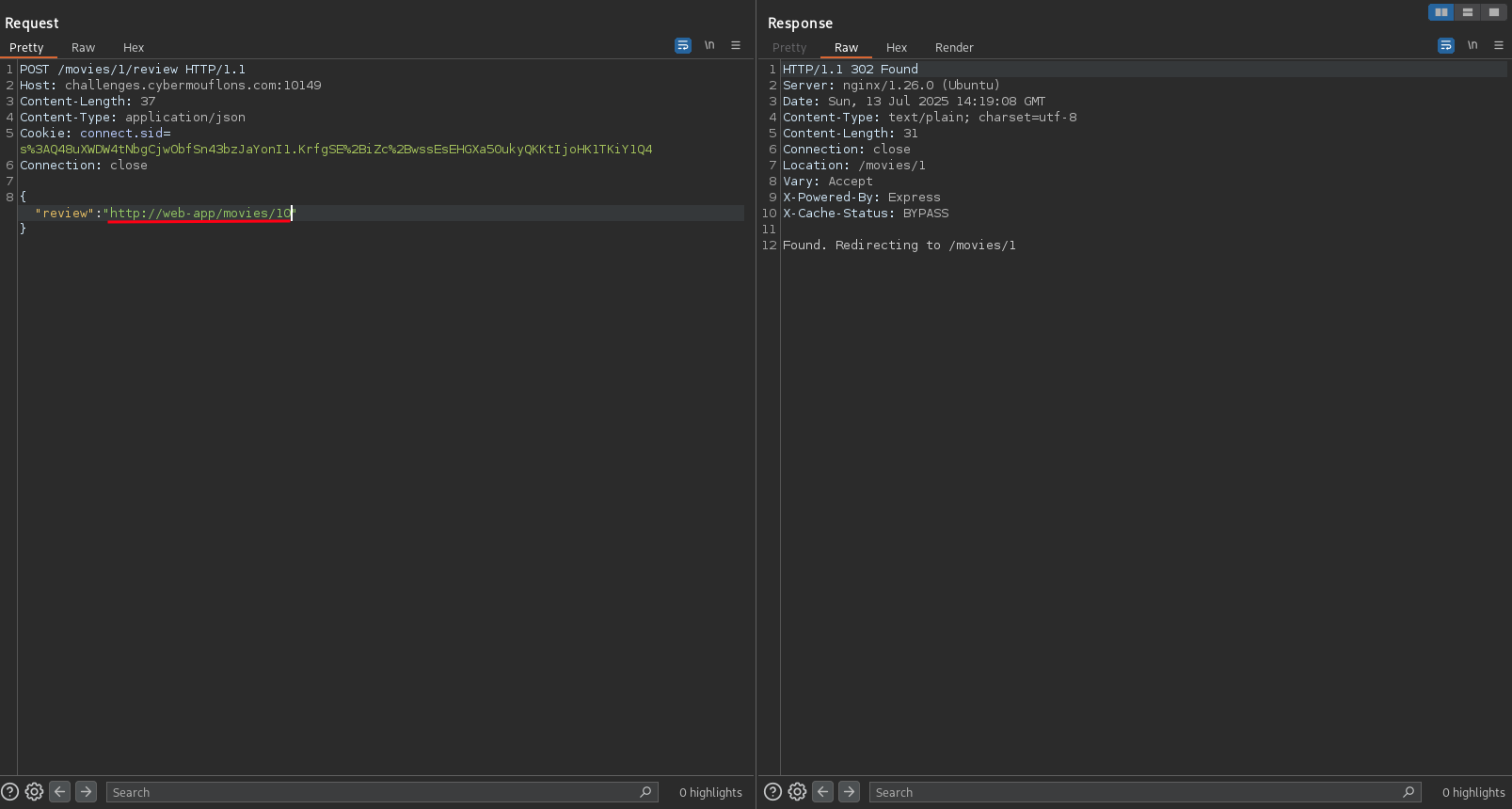Image resolution: width=1512 pixels, height=809 pixels.
Task: Select top-bottom split layout icon
Action: pos(1467,12)
